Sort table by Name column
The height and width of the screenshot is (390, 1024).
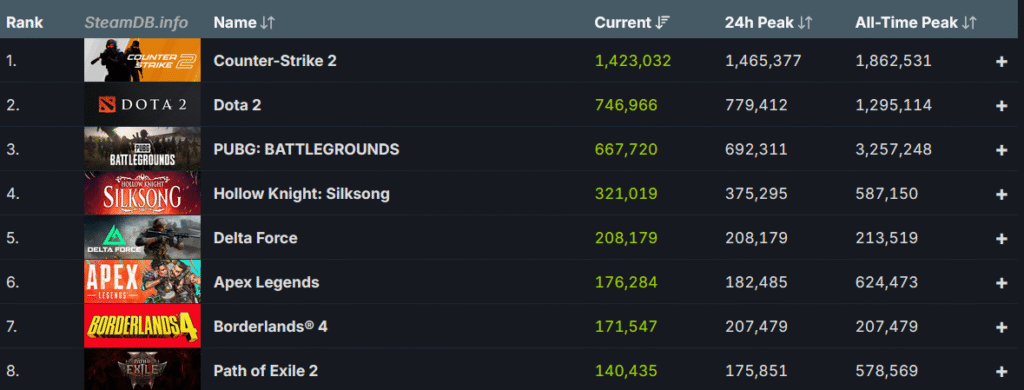(244, 22)
